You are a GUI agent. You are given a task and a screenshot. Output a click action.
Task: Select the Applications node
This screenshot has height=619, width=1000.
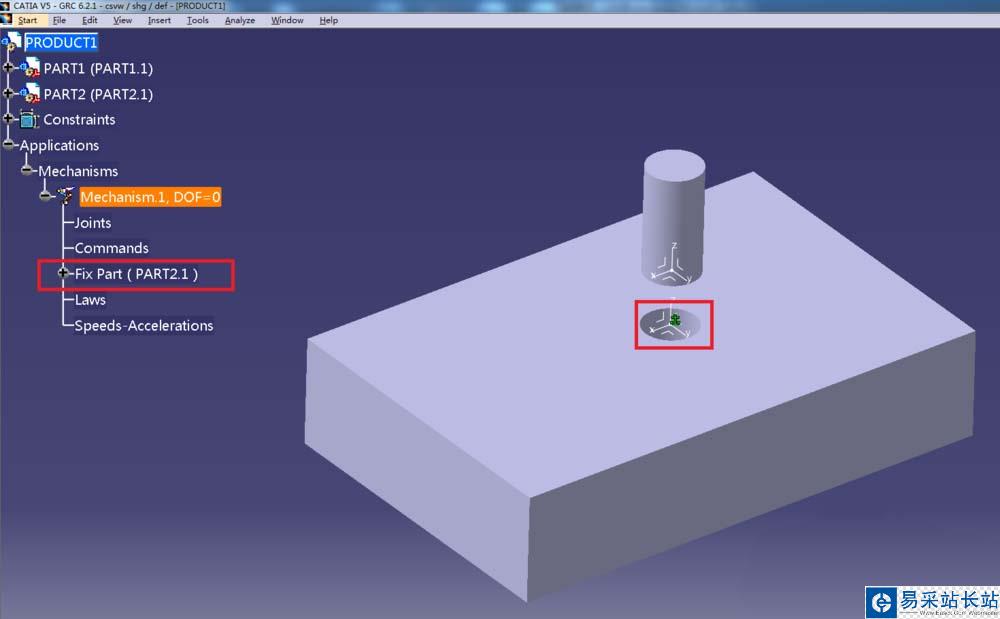[x=59, y=145]
